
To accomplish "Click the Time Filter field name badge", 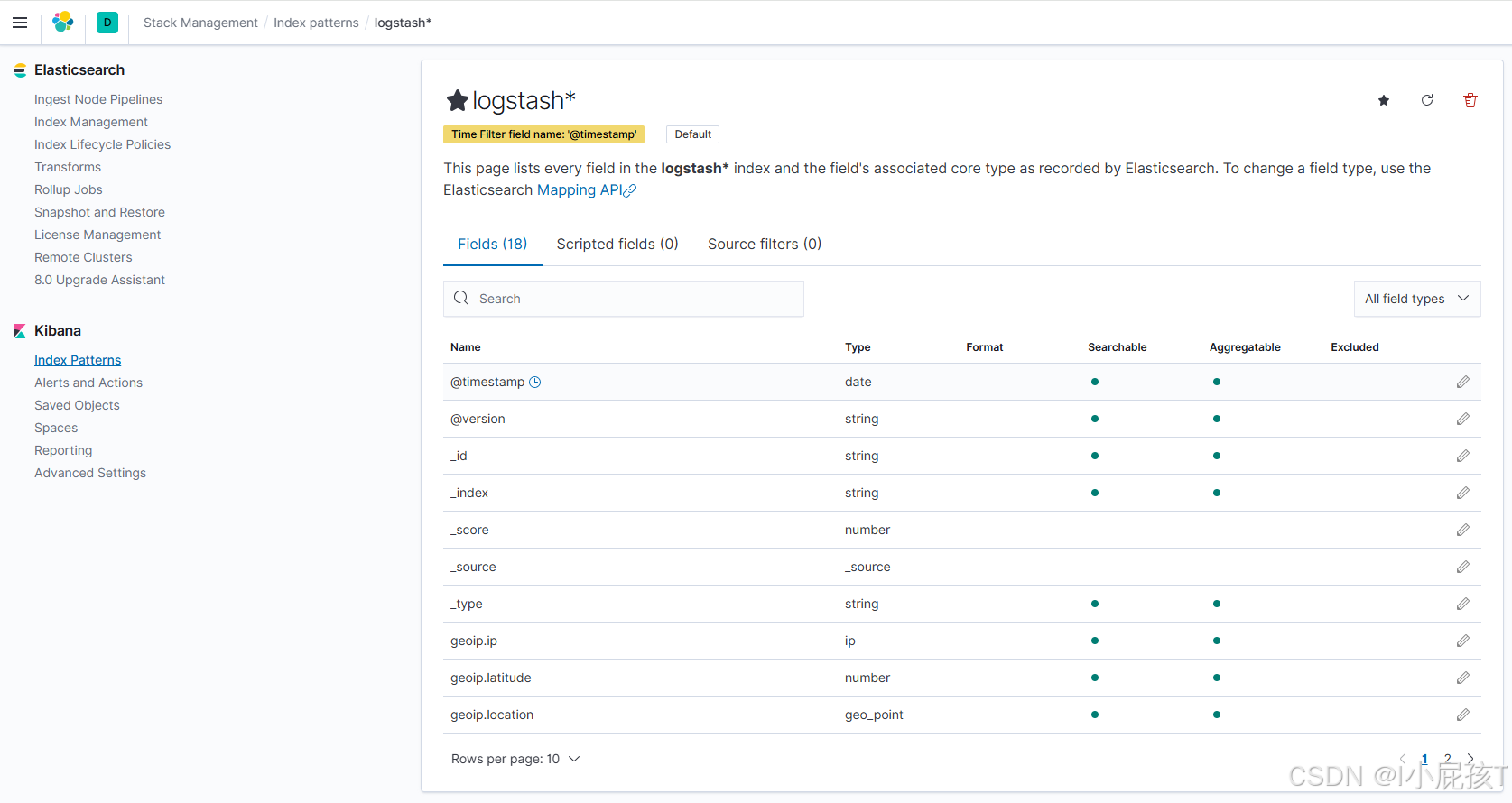I will click(x=543, y=134).
